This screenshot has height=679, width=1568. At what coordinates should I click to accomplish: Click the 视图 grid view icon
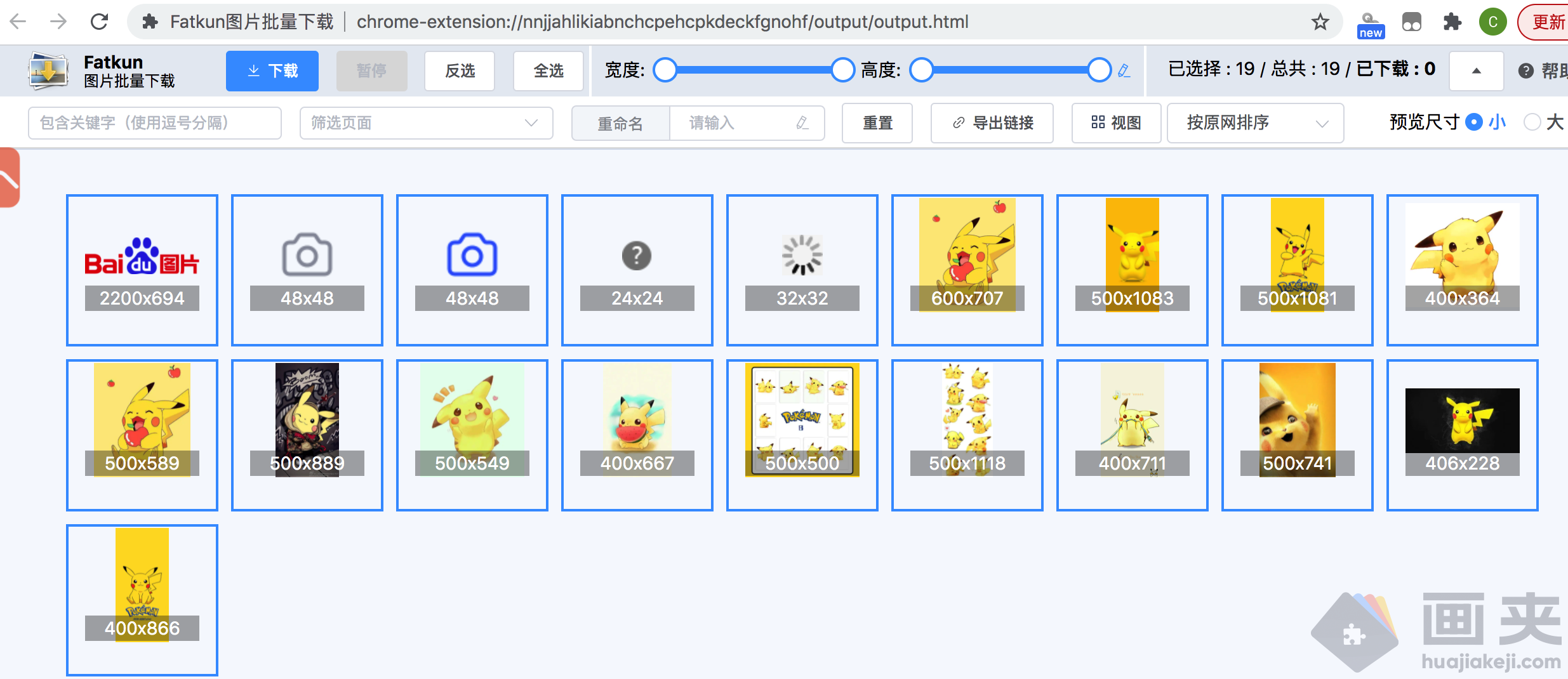pos(1098,123)
